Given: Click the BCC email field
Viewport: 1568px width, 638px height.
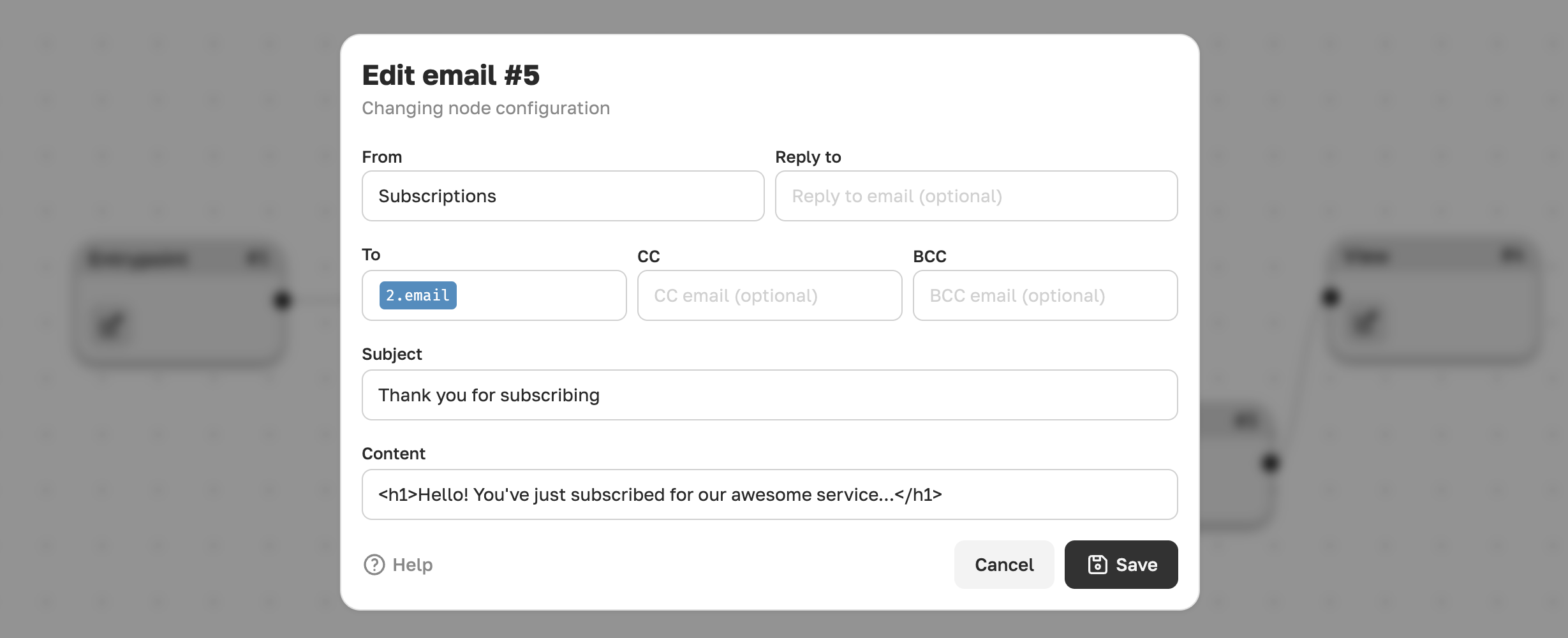Looking at the screenshot, I should click(x=1046, y=295).
